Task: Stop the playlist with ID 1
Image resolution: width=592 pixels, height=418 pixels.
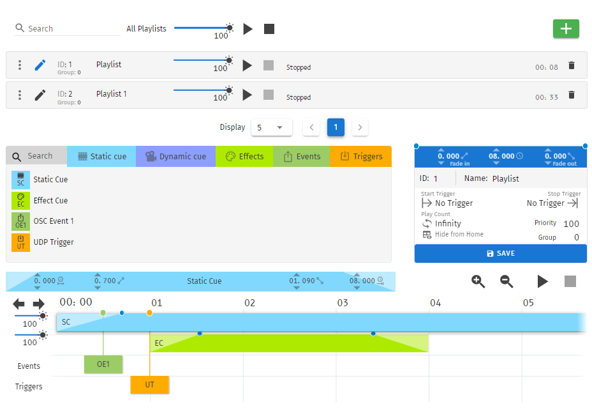Action: pos(268,65)
